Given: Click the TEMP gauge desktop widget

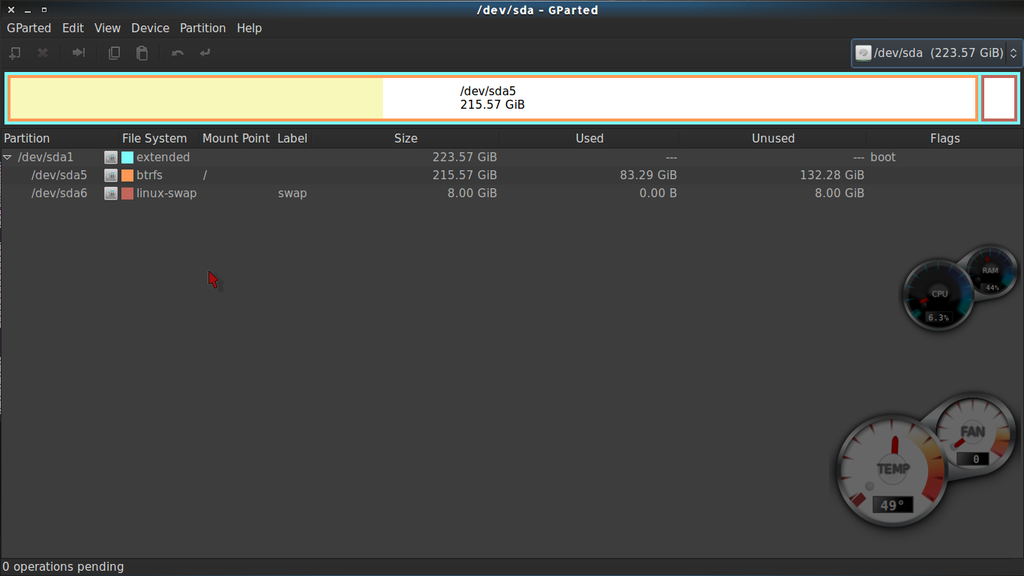Looking at the screenshot, I should tap(892, 472).
